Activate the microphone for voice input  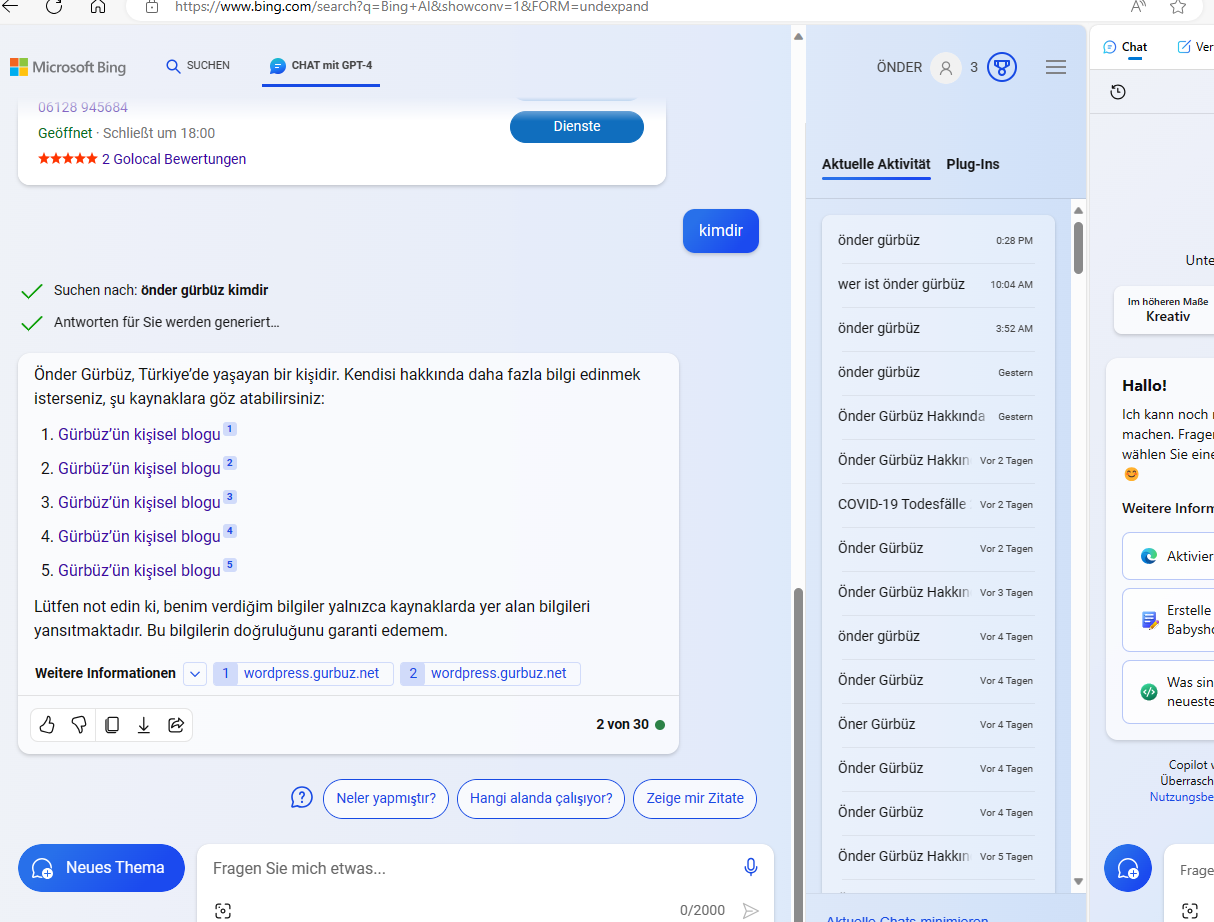pos(750,867)
